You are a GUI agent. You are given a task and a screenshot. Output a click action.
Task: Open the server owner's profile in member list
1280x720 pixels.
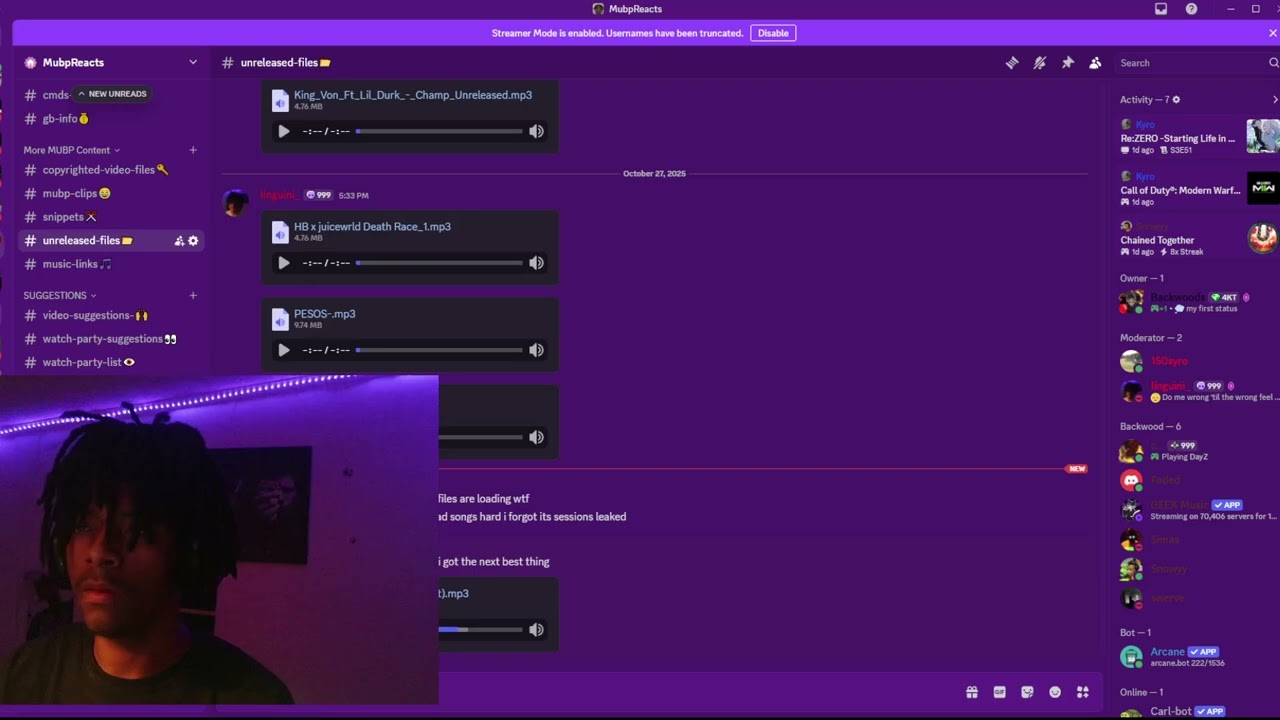pos(1196,302)
